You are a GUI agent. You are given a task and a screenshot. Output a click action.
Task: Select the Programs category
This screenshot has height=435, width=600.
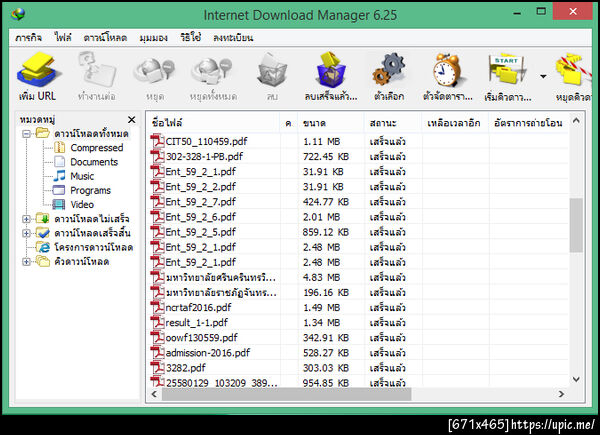point(91,190)
